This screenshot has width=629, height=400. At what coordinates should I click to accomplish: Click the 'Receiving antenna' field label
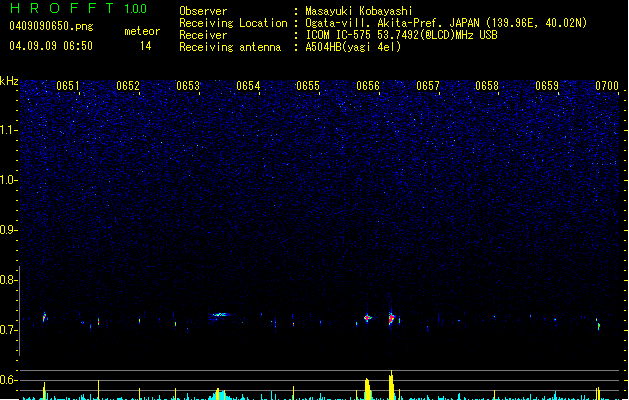point(230,47)
